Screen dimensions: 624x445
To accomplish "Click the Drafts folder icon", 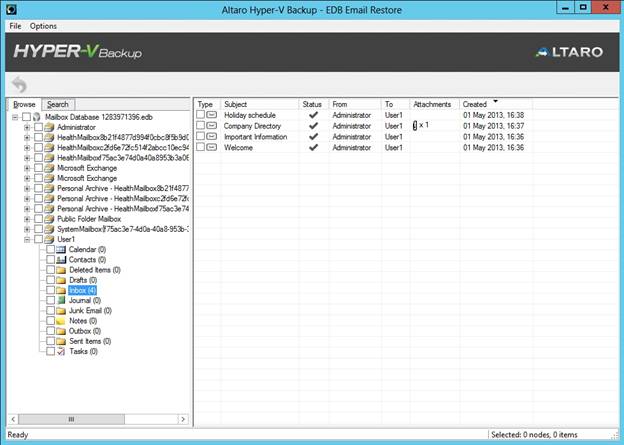I will pyautogui.click(x=61, y=280).
